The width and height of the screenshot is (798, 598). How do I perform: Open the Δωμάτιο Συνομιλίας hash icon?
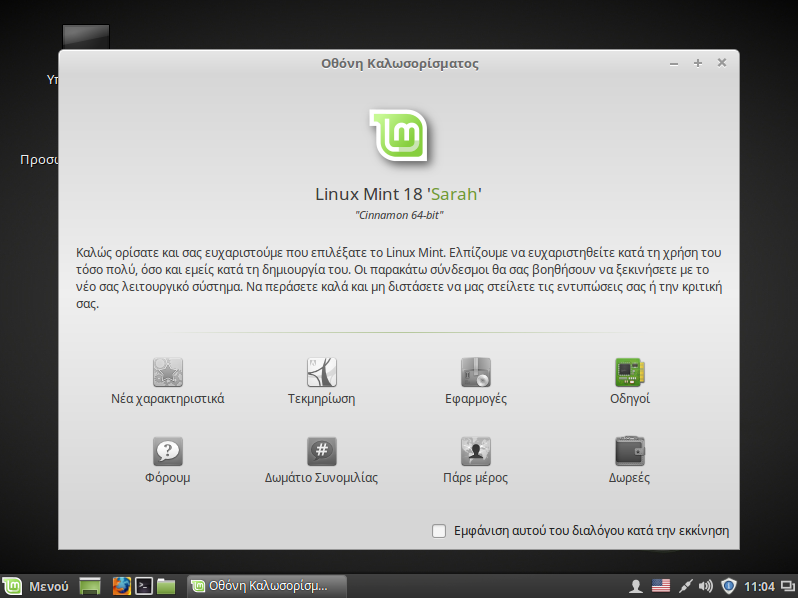(322, 451)
